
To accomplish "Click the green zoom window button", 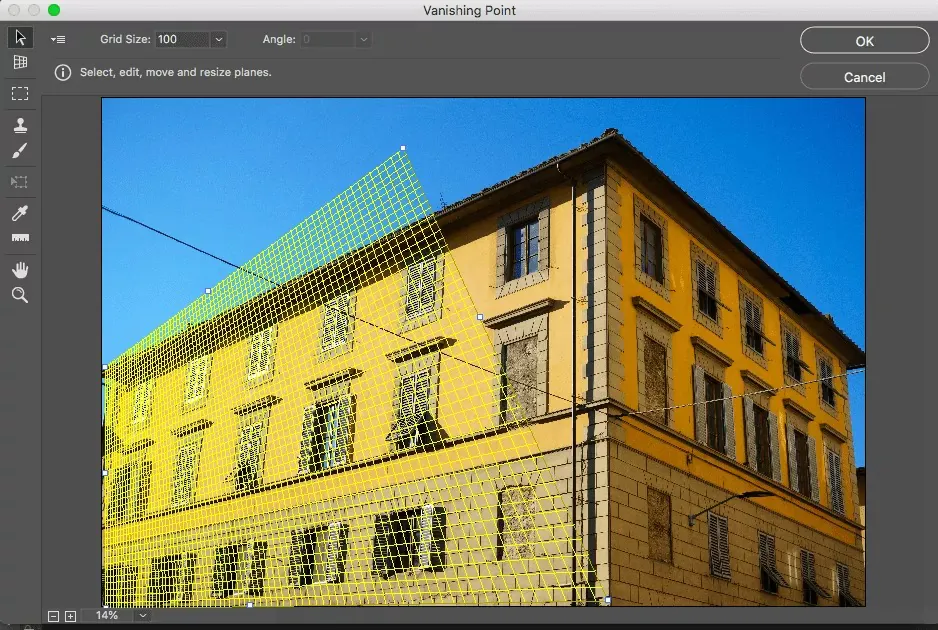I will 54,10.
